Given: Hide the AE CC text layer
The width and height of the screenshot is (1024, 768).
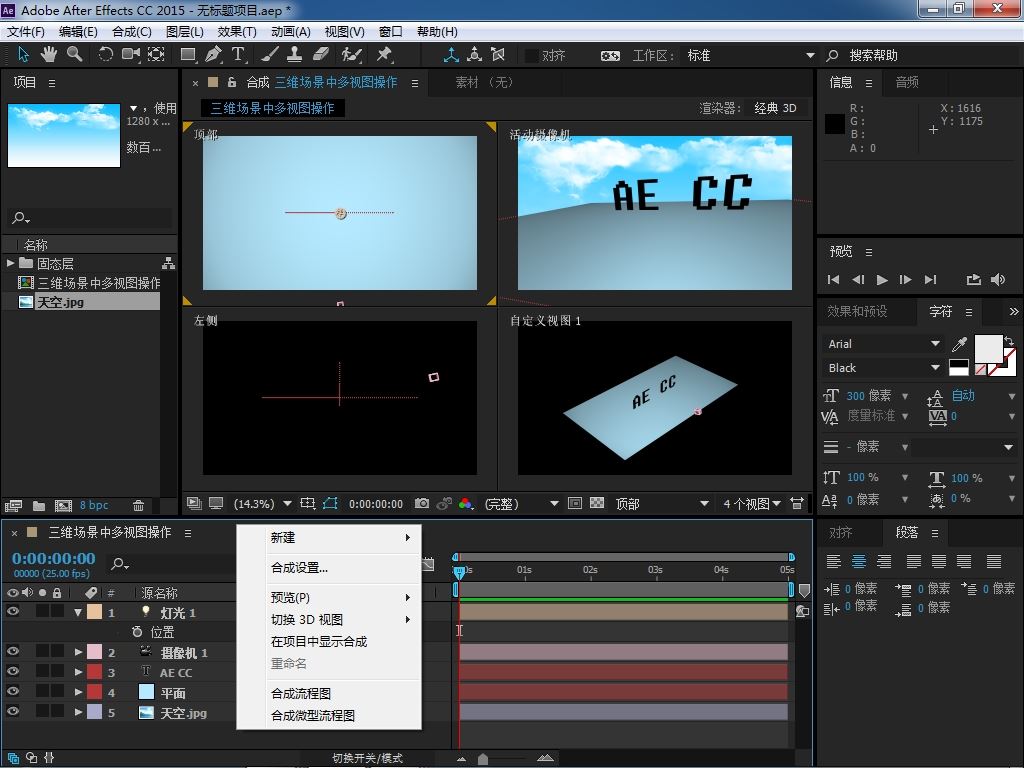Looking at the screenshot, I should point(12,671).
